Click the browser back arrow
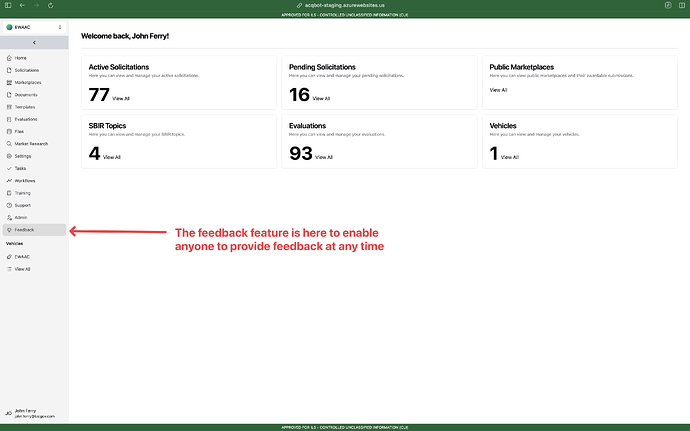The height and width of the screenshot is (431, 690). [x=22, y=5]
